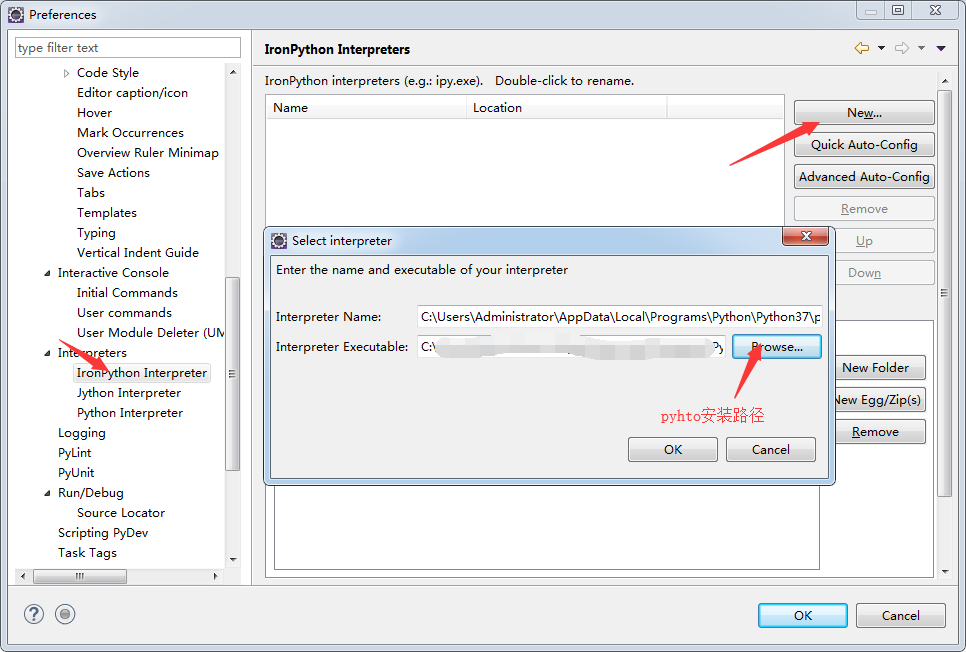Open the forward history dropdown arrow

coord(922,48)
